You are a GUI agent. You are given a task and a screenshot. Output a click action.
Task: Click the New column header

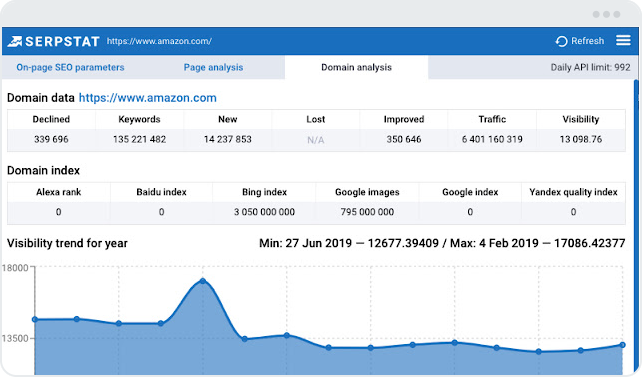(x=228, y=120)
